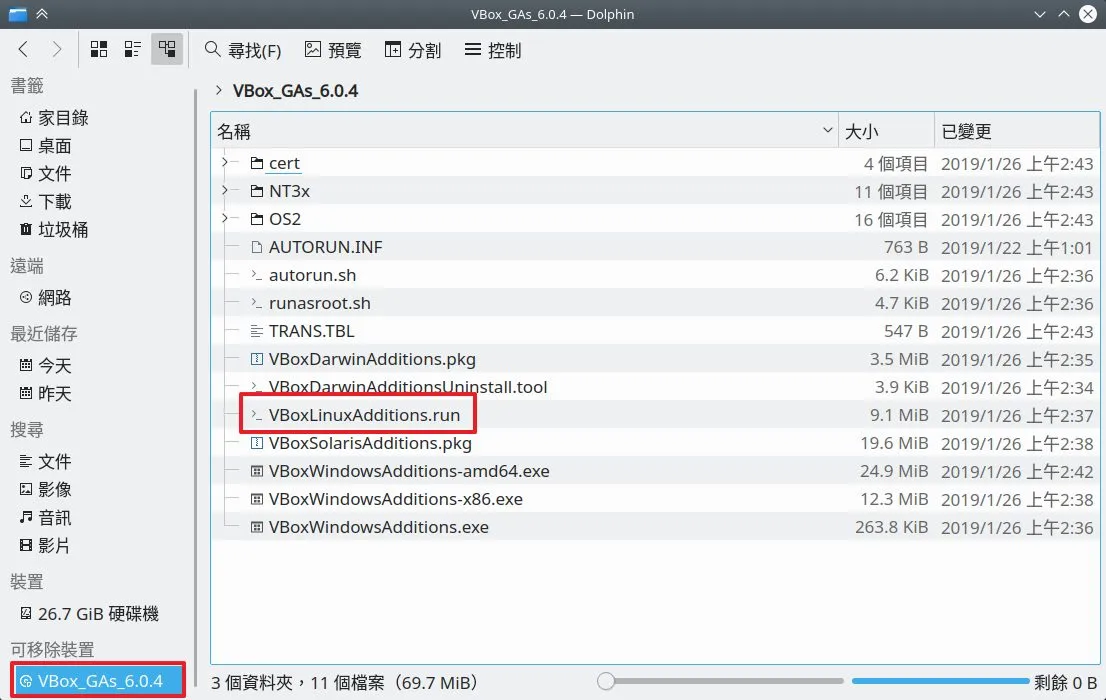Search 文件 documents under 搜尋
This screenshot has width=1106, height=700.
coord(46,461)
